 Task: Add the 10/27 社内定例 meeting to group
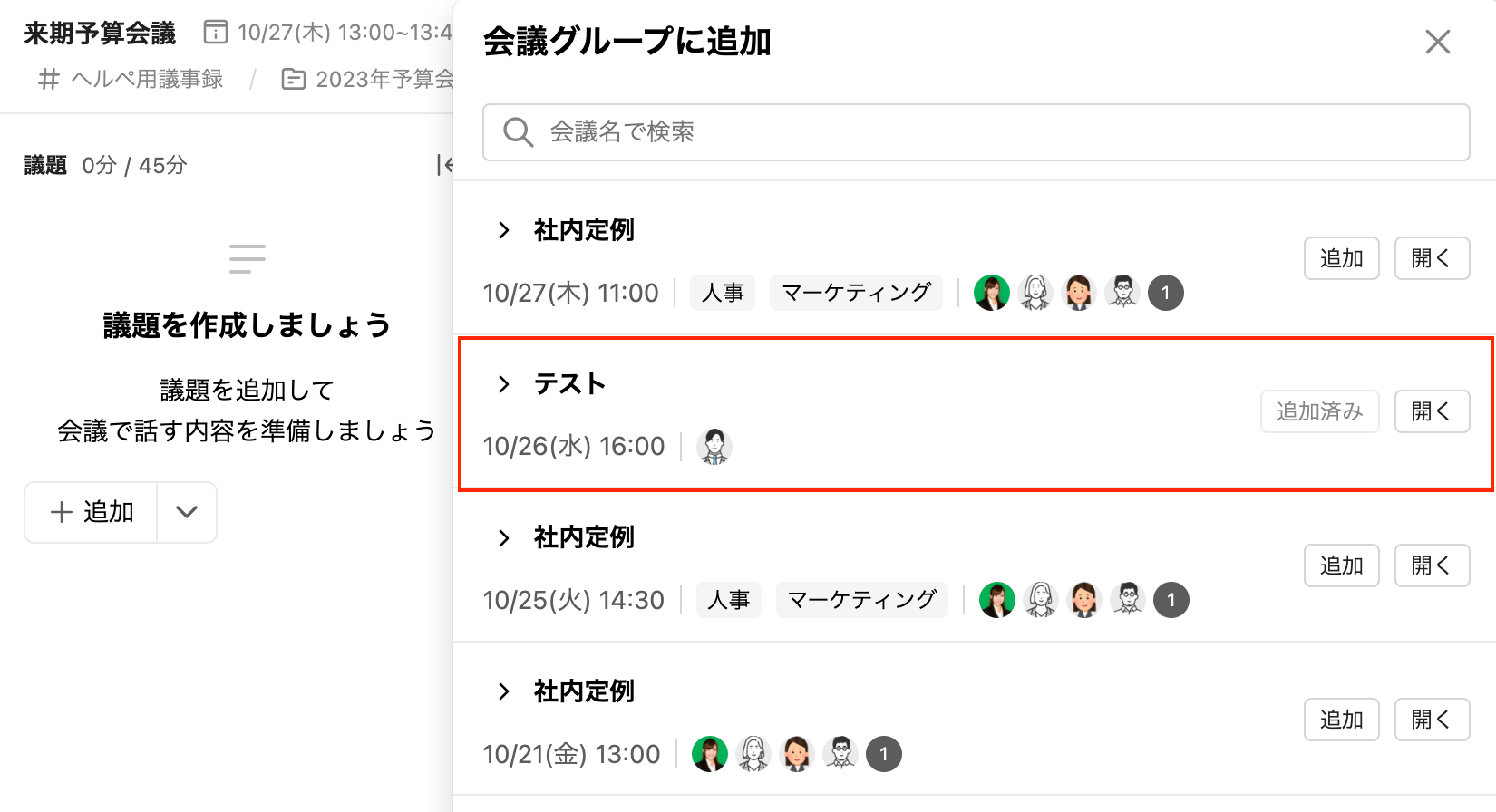tap(1341, 258)
